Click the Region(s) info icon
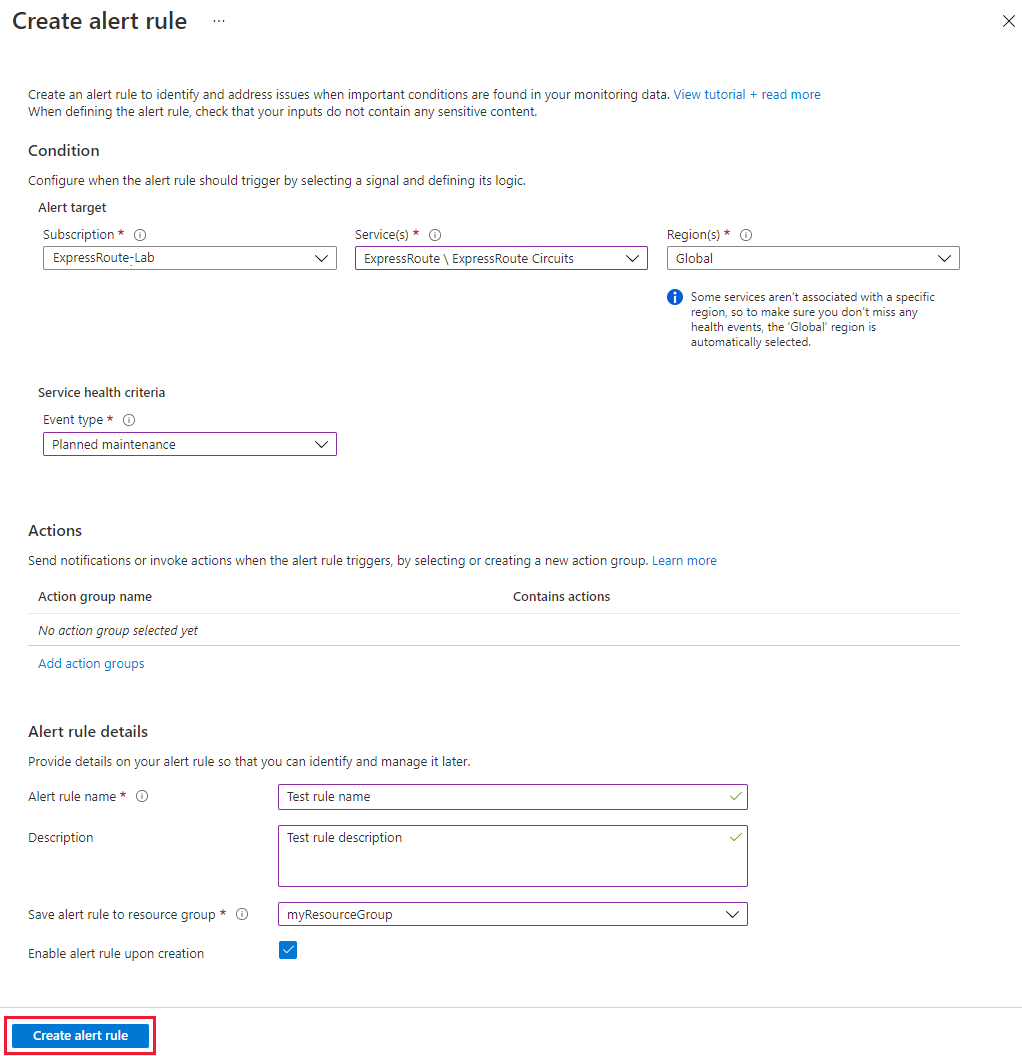Viewport: 1022px width, 1056px height. click(x=746, y=235)
